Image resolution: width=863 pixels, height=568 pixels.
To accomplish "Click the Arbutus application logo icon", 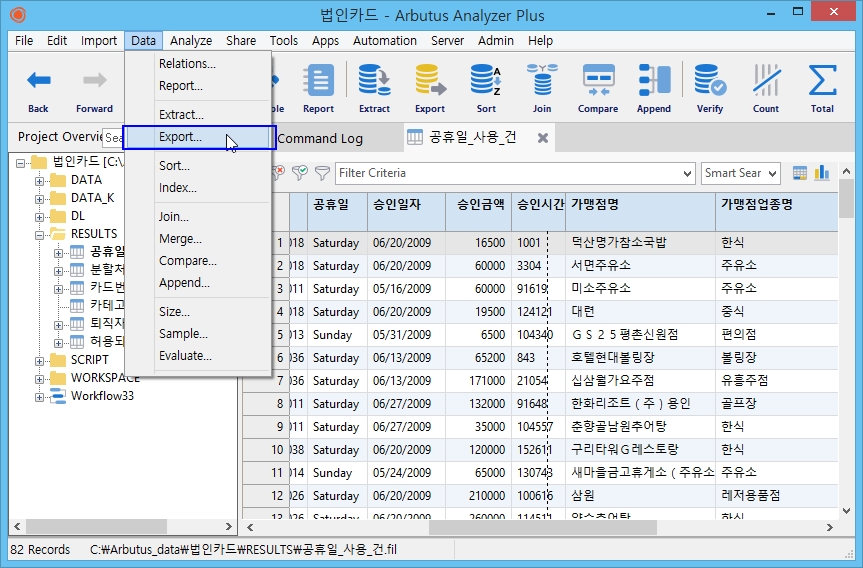I will click(x=18, y=14).
